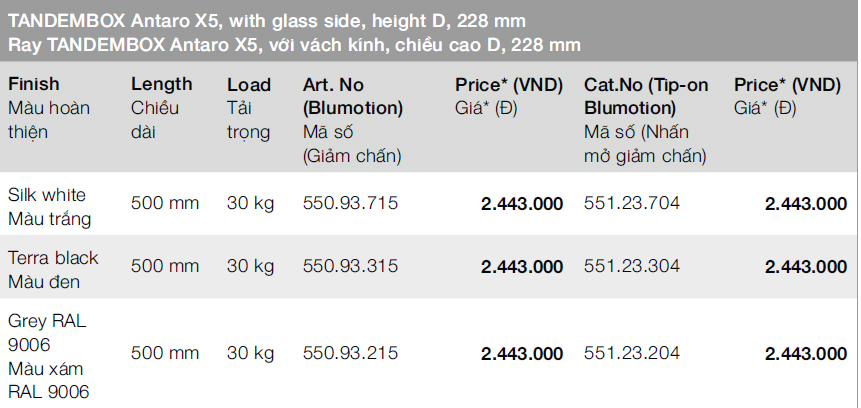Click the Blumotion price in Grey RAL 9006 row
Screen dimensions: 861x408
(x=521, y=354)
